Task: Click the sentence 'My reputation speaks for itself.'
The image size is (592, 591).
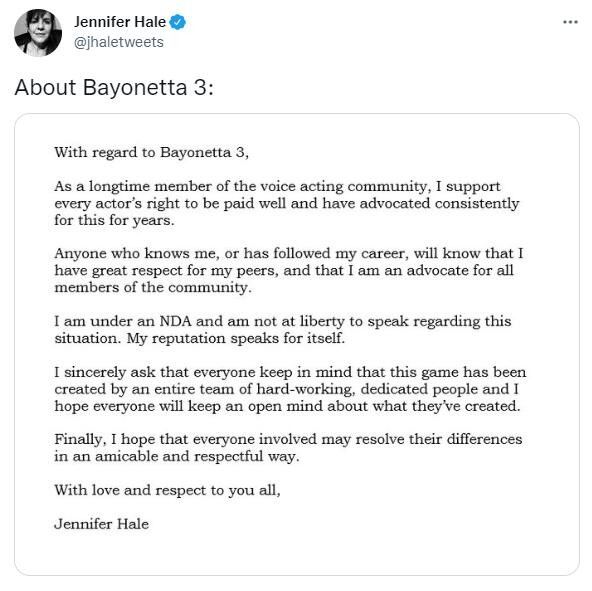Action: coord(236,338)
